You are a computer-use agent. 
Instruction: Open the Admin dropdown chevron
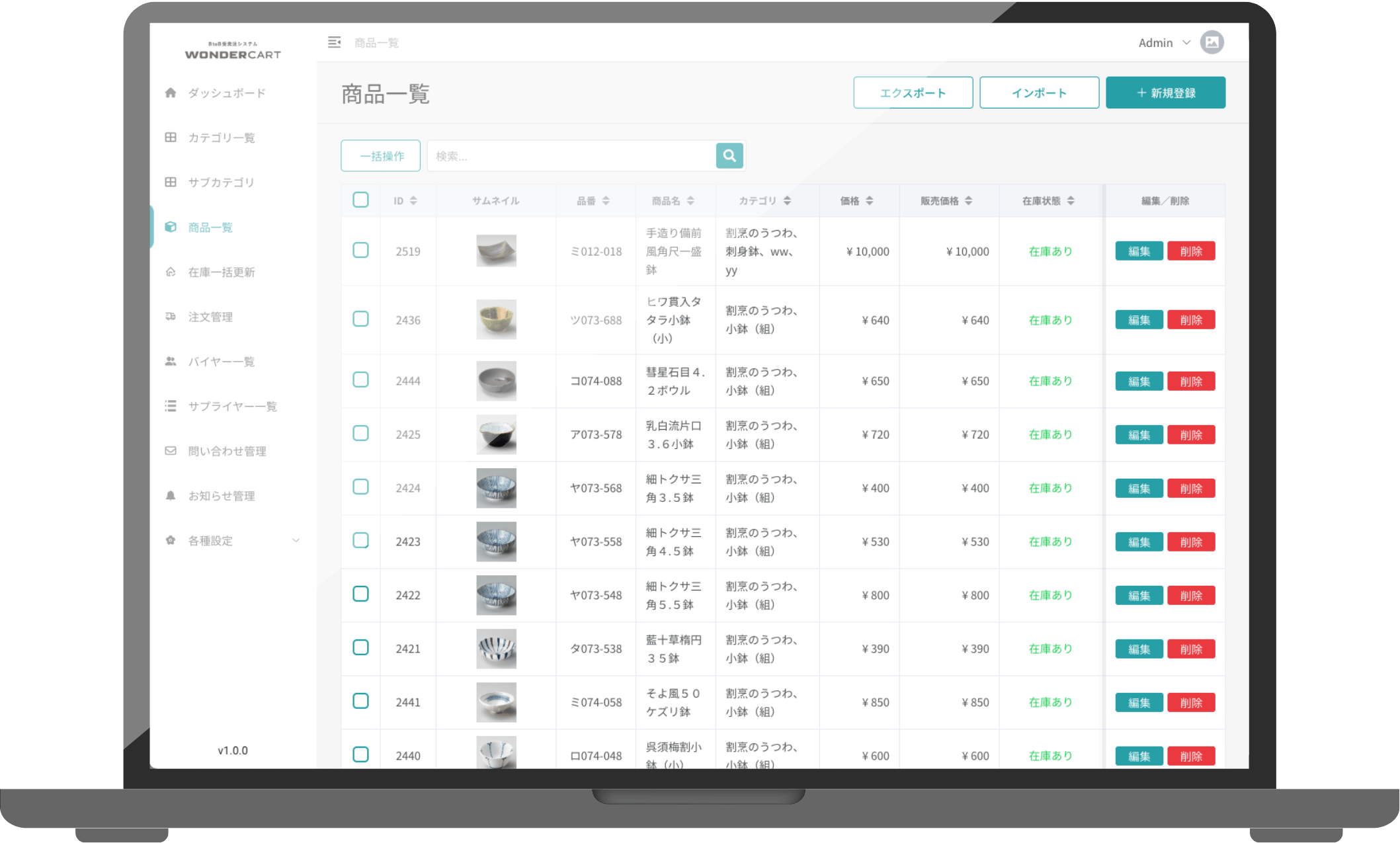(1186, 42)
